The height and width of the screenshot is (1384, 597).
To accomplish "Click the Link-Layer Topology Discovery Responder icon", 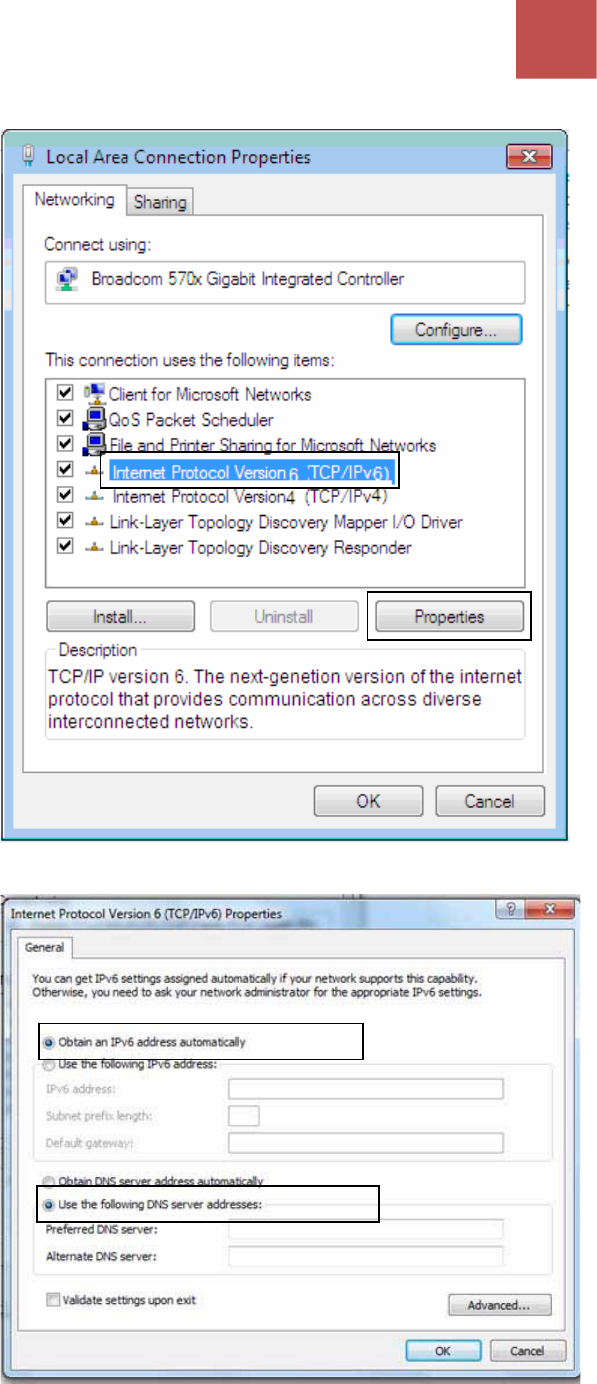I will 95,548.
